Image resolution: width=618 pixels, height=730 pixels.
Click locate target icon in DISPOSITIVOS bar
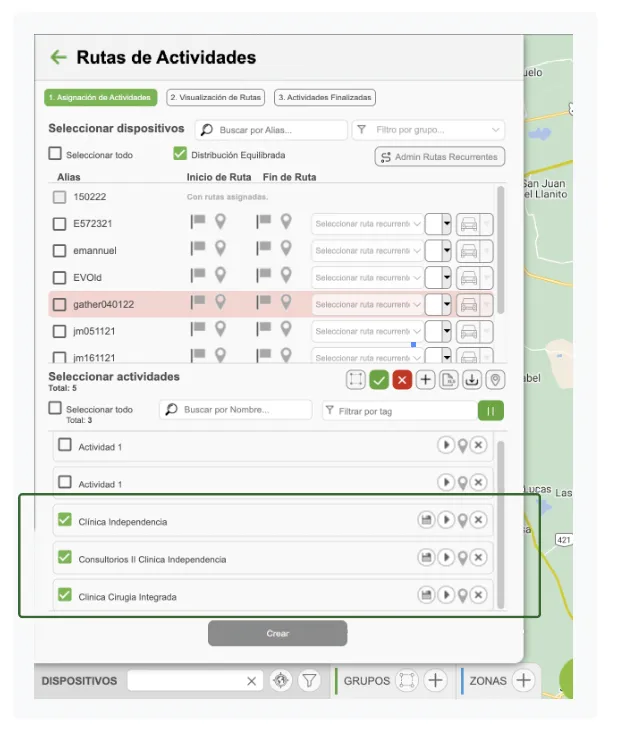coord(281,681)
